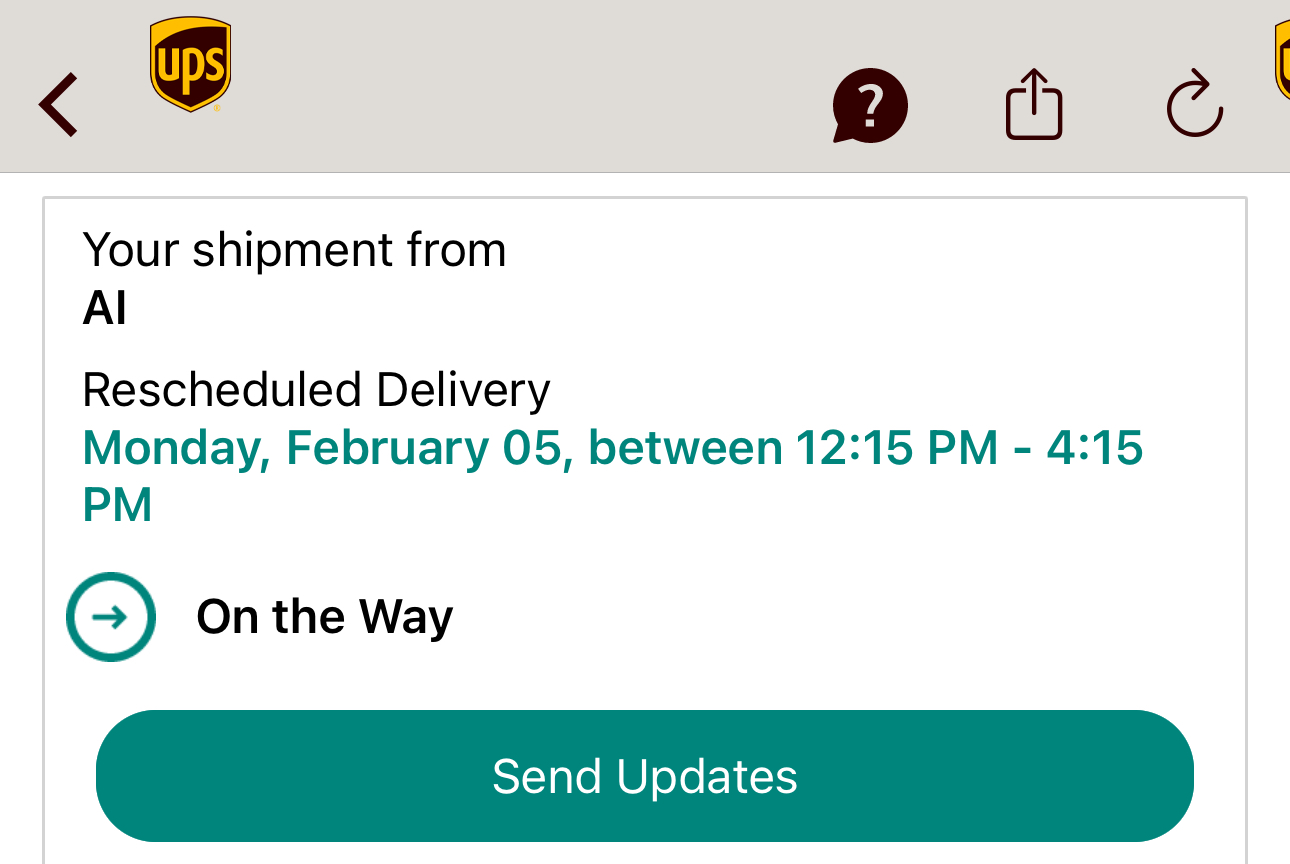Screen dimensions: 1290x864
Task: Select the sender name "AI"
Action: 104,309
